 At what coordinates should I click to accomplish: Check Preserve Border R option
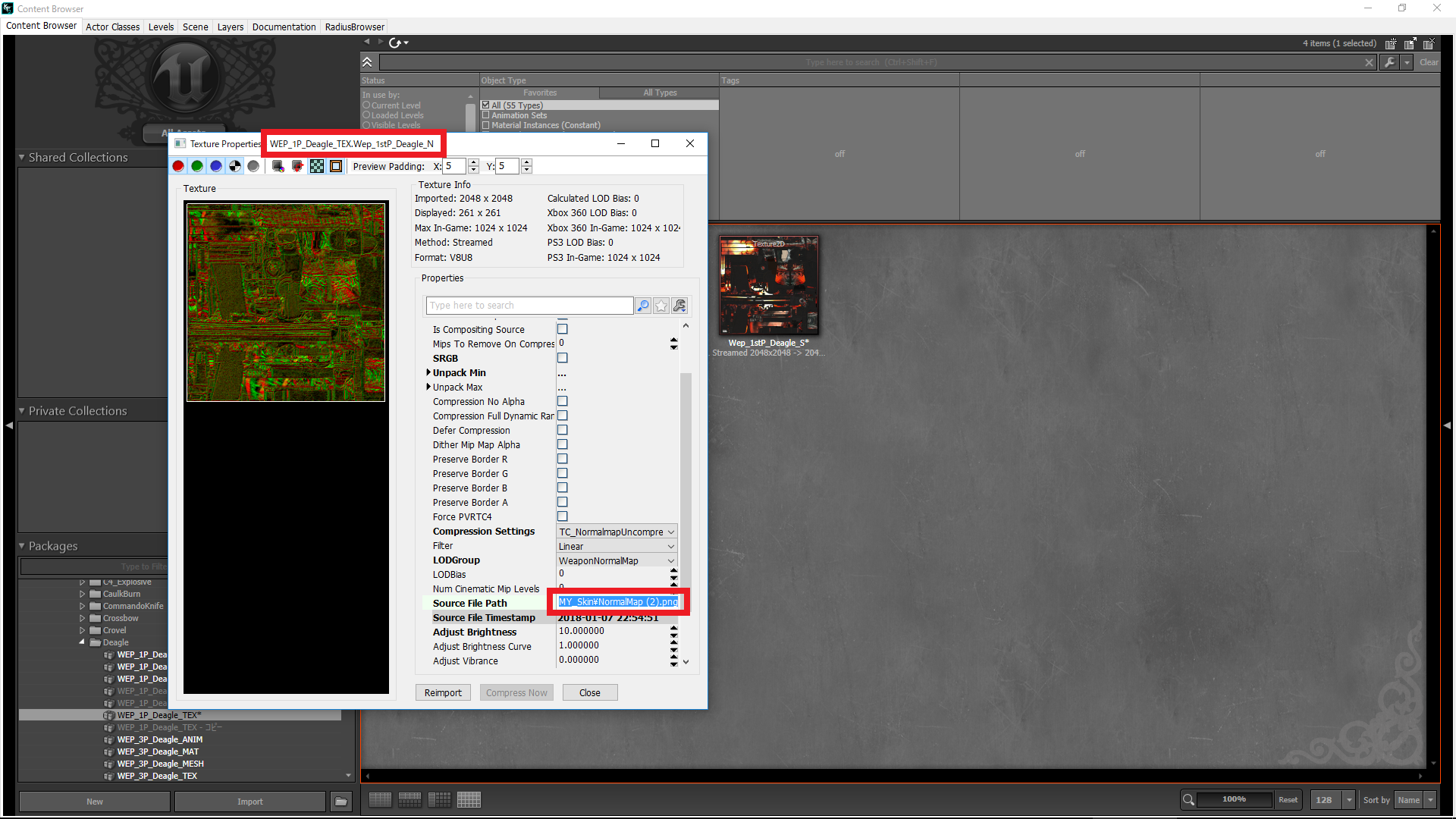click(563, 459)
